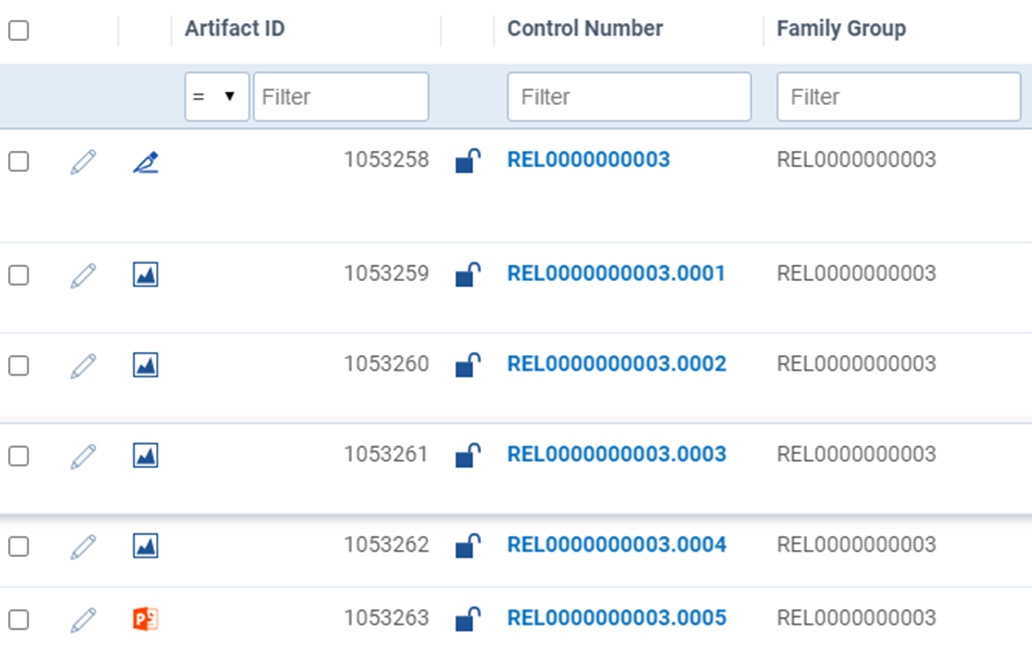Click Family Group cell in REL0000000003.0005 row

point(856,617)
